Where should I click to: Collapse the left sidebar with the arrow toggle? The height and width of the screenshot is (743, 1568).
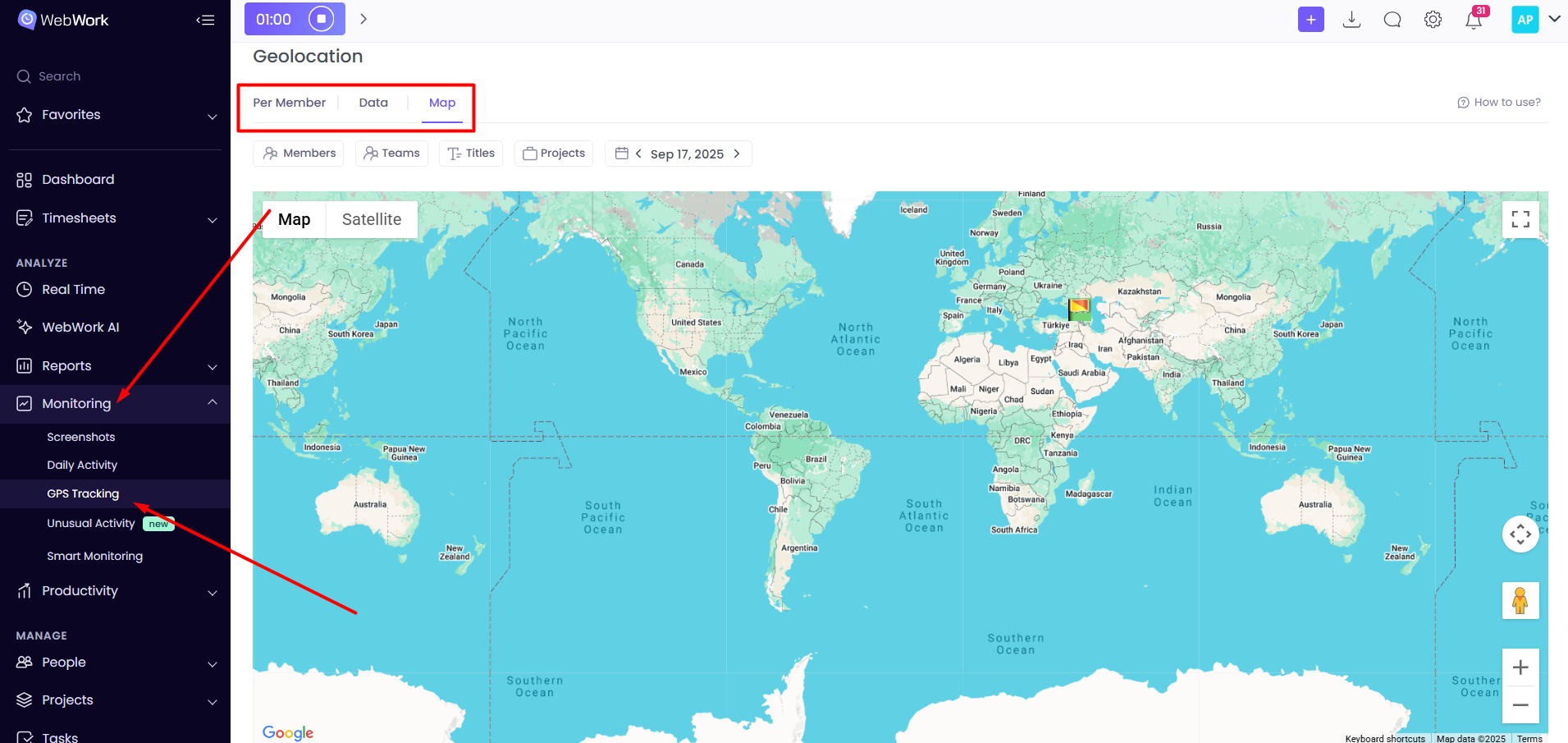(205, 20)
